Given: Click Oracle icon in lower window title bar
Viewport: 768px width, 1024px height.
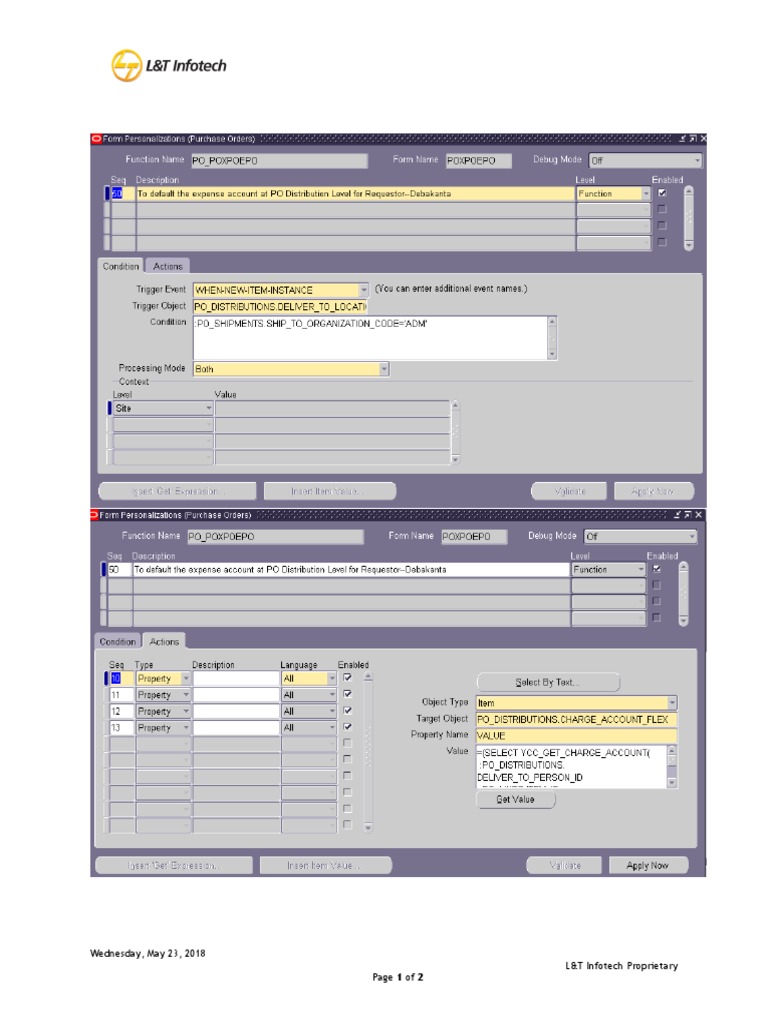Looking at the screenshot, I should (94, 515).
